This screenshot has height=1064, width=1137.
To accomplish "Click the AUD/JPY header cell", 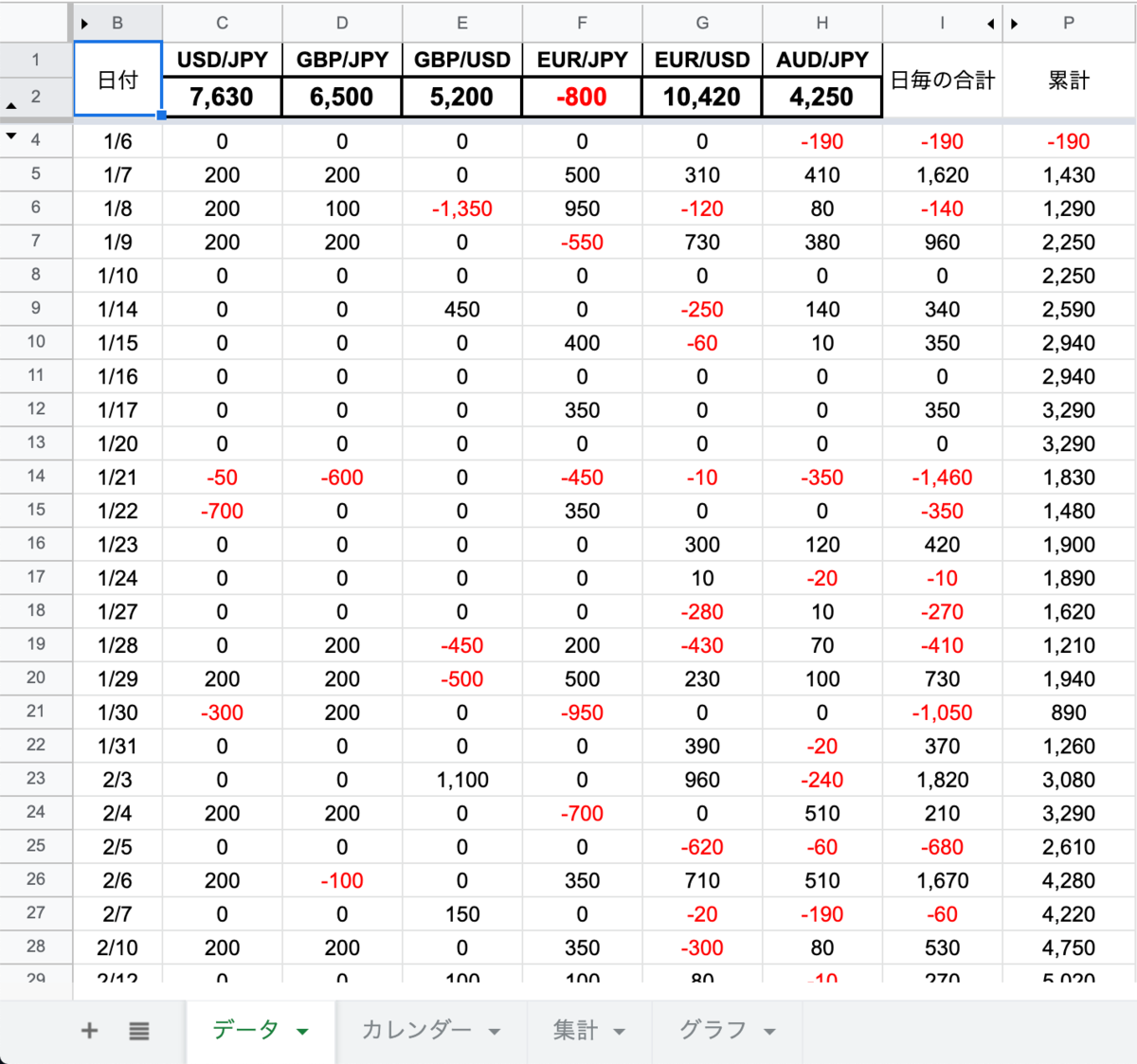I will pyautogui.click(x=822, y=60).
